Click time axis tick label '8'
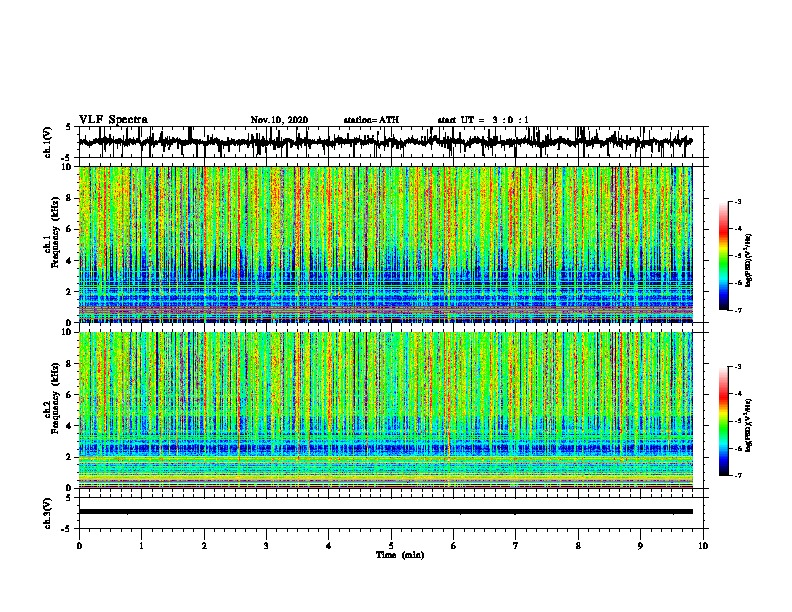792x612 pixels. 578,546
